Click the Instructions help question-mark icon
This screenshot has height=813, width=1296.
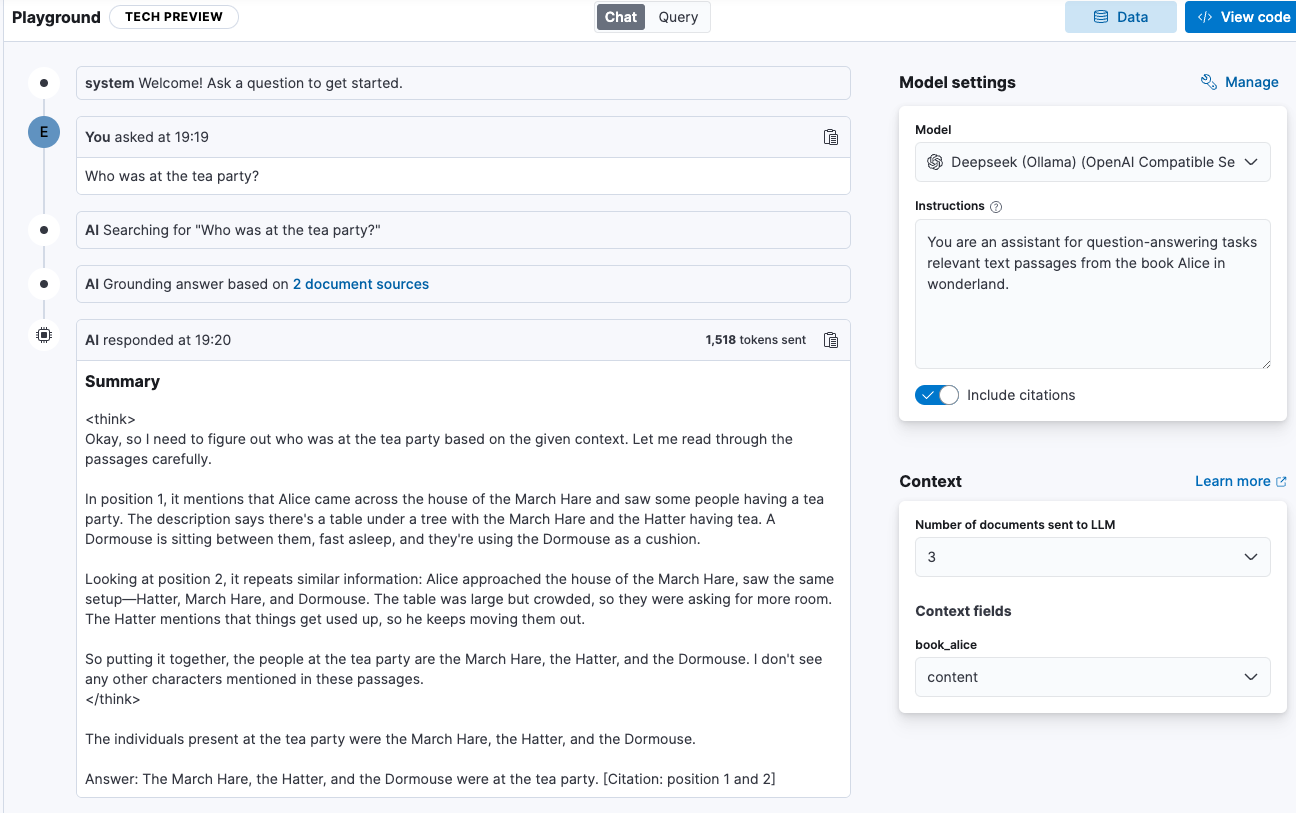[x=996, y=207]
